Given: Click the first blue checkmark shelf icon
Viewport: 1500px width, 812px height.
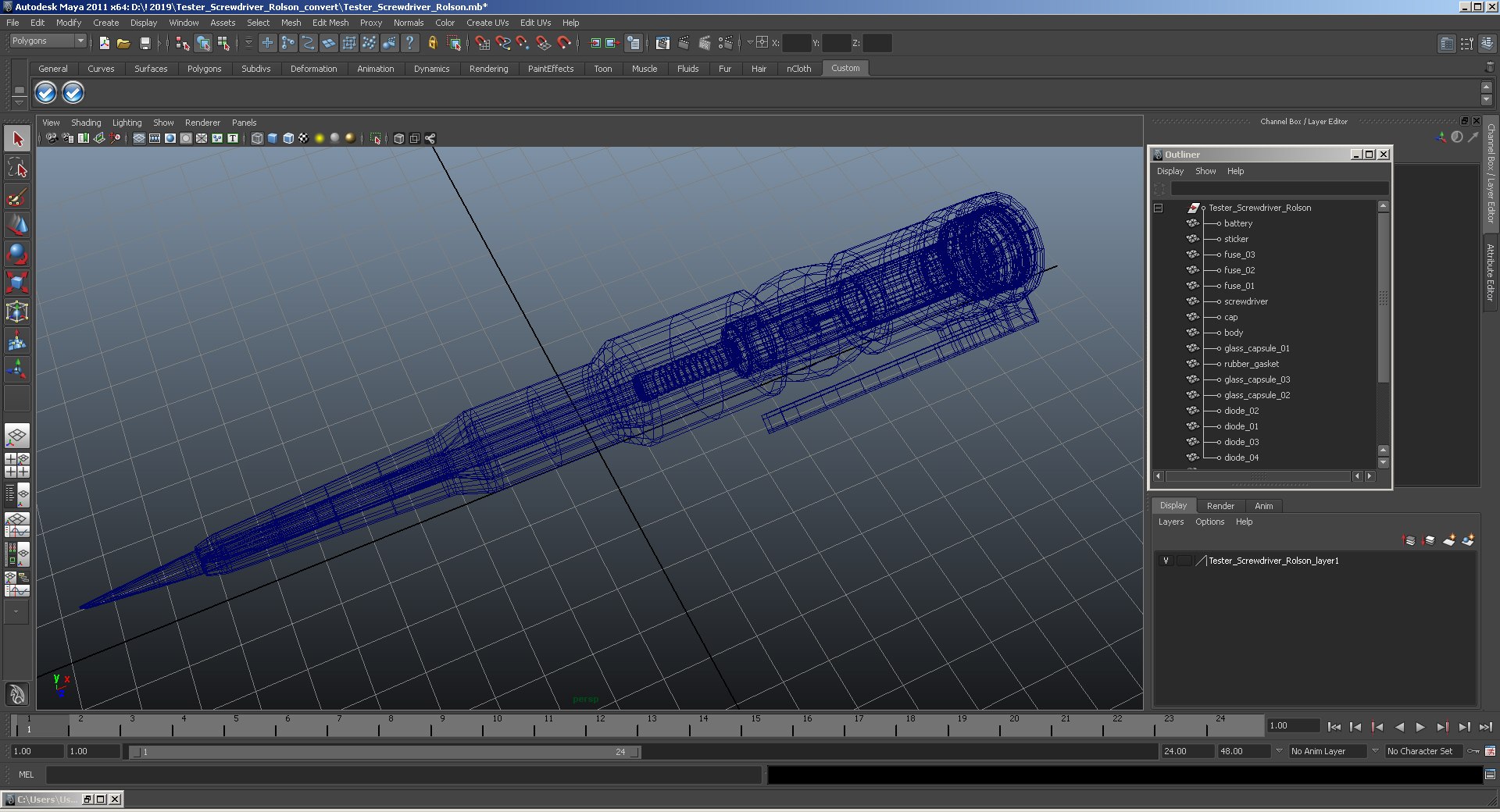Looking at the screenshot, I should coord(46,93).
